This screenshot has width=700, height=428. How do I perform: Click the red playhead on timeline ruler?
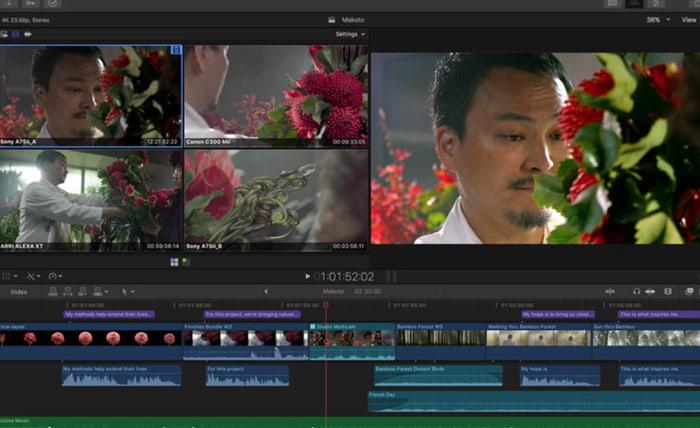[325, 304]
